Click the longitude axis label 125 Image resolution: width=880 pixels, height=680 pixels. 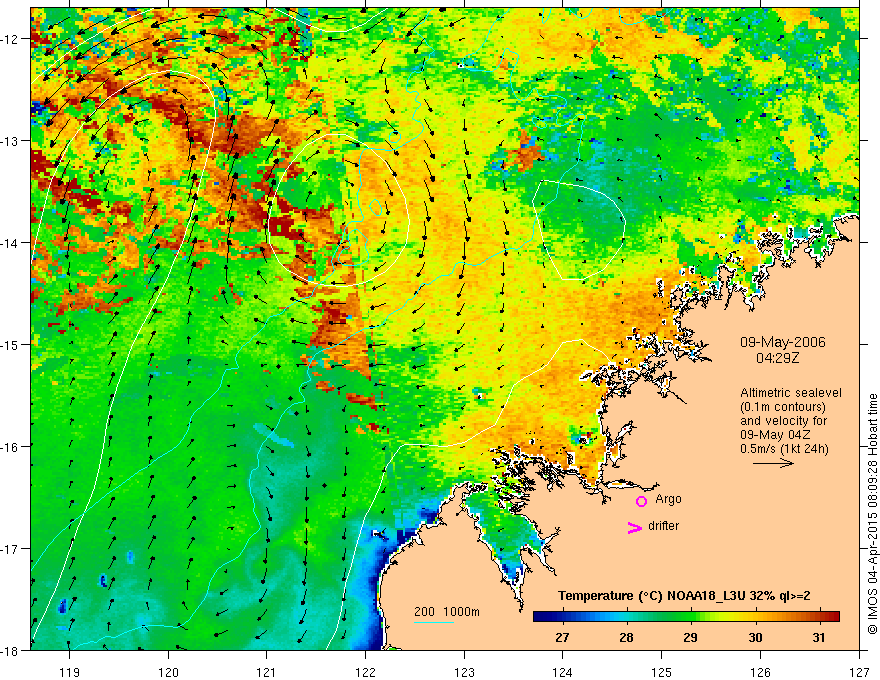[662, 672]
